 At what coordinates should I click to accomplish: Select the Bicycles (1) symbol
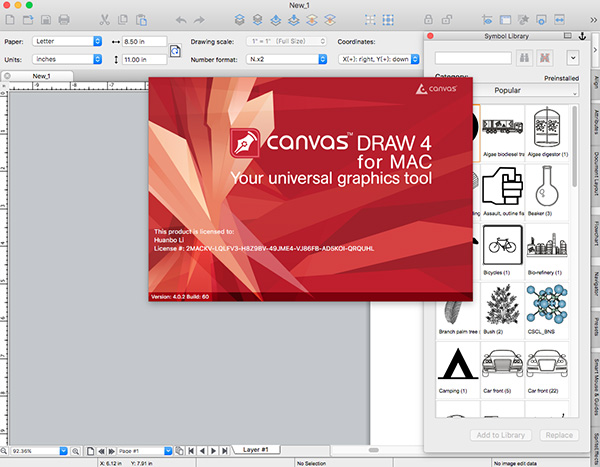click(502, 250)
